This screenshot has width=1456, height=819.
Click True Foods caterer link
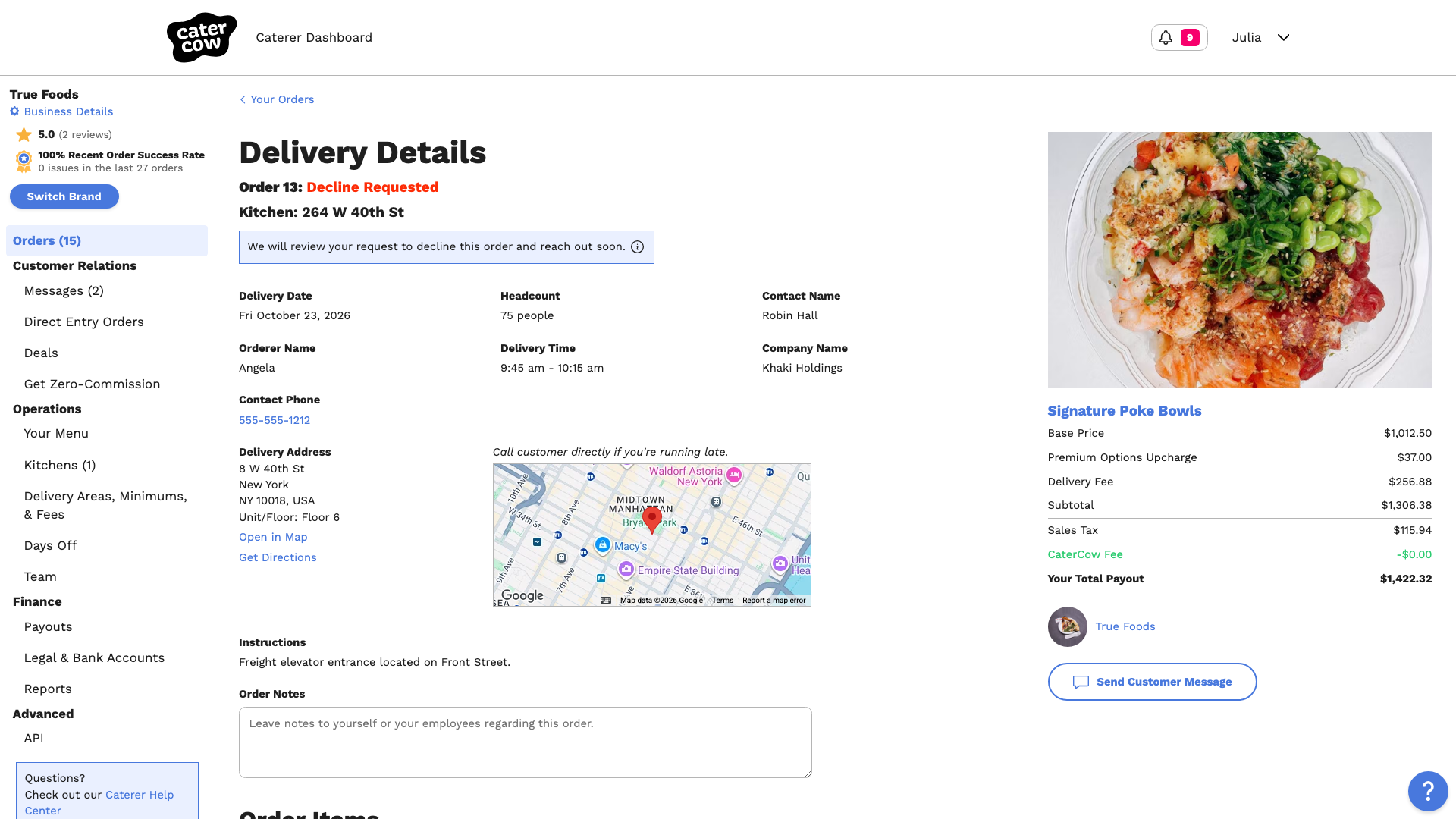tap(1125, 626)
